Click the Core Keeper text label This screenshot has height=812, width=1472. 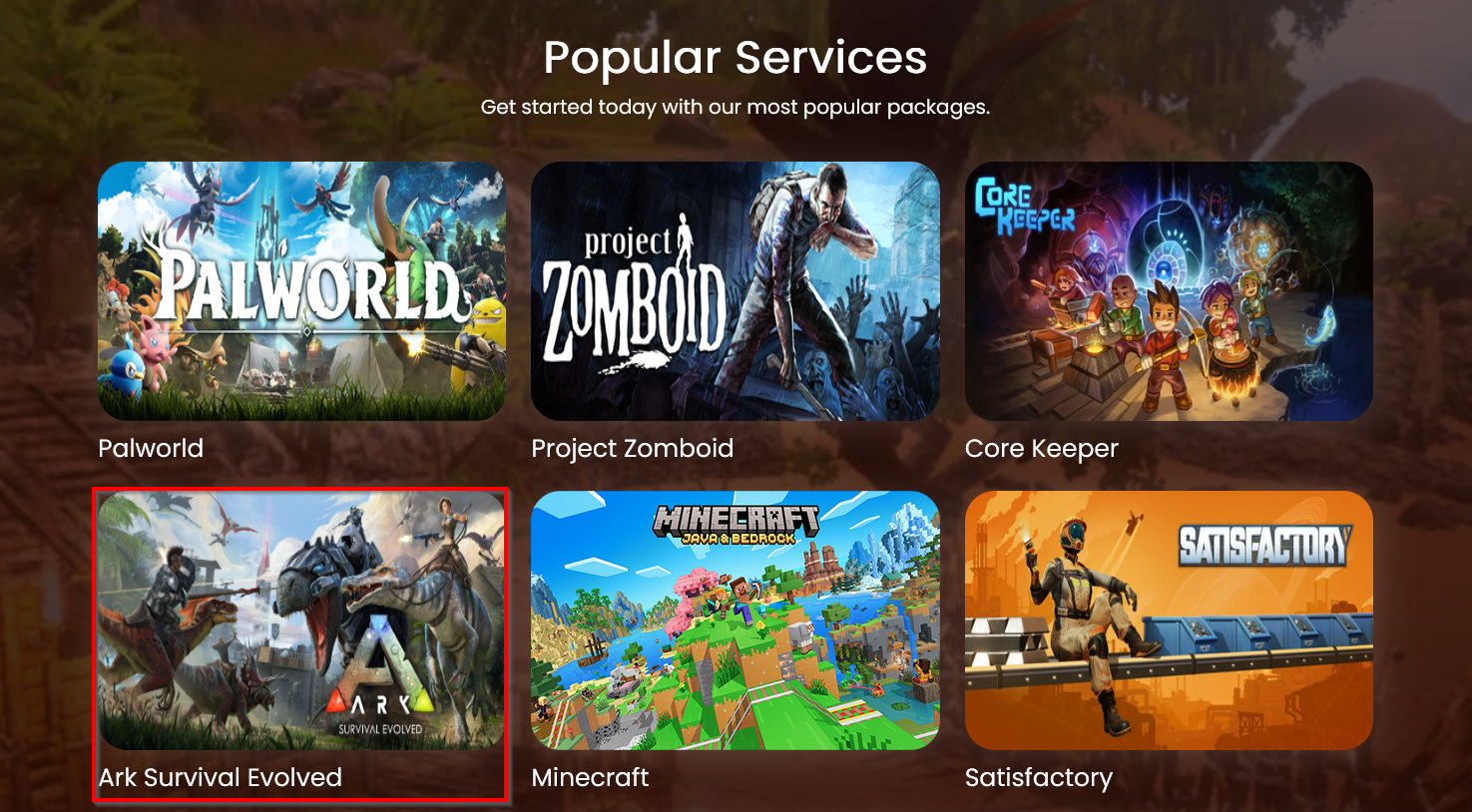[1042, 449]
